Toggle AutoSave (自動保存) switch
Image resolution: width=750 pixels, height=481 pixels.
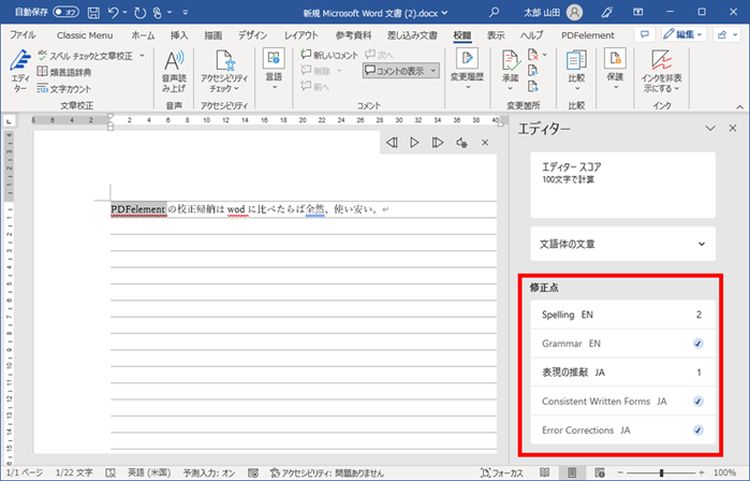click(x=66, y=12)
